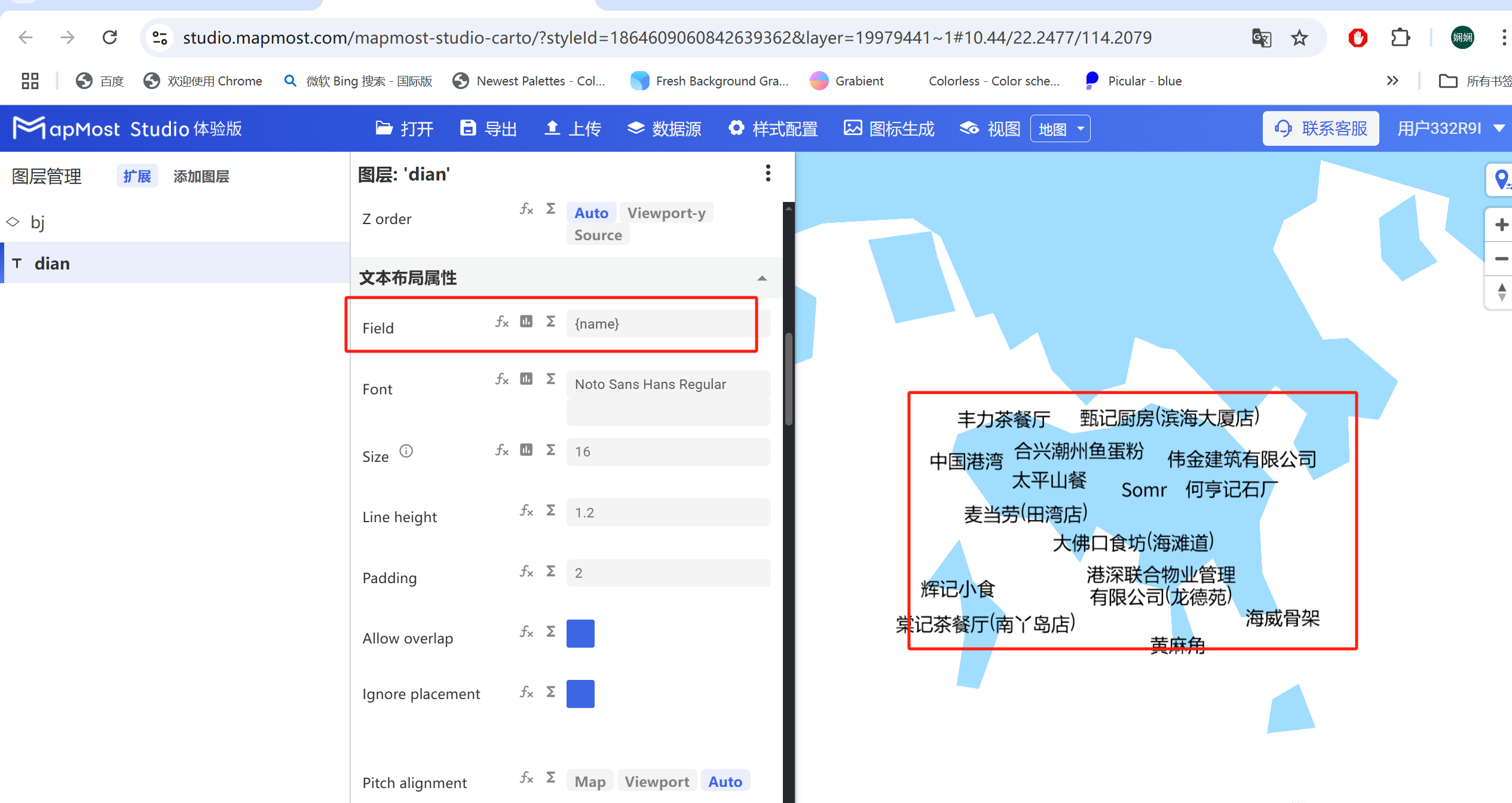Open the 数据源 panel
This screenshot has height=803, width=1512.
click(664, 128)
